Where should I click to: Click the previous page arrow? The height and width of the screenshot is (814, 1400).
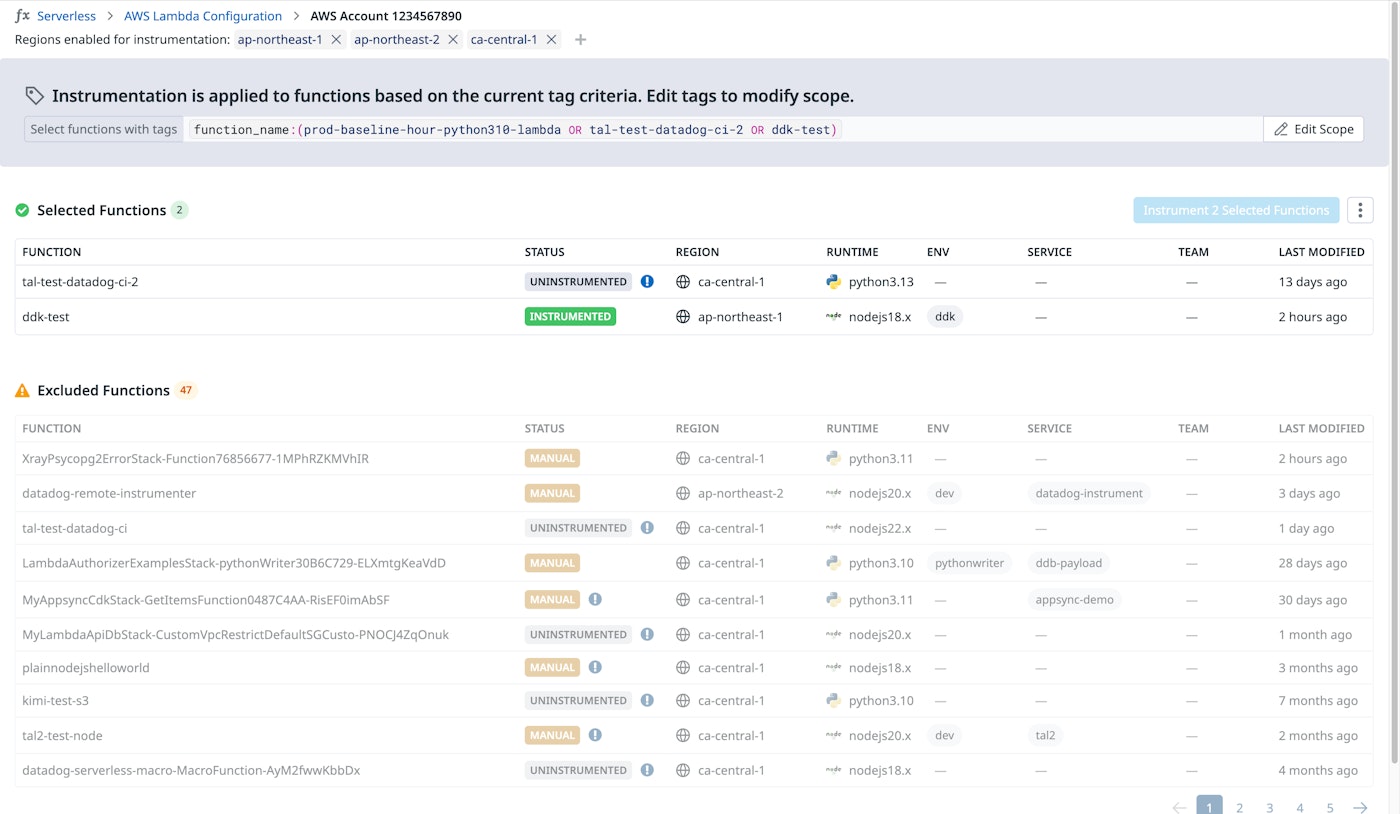point(1179,808)
